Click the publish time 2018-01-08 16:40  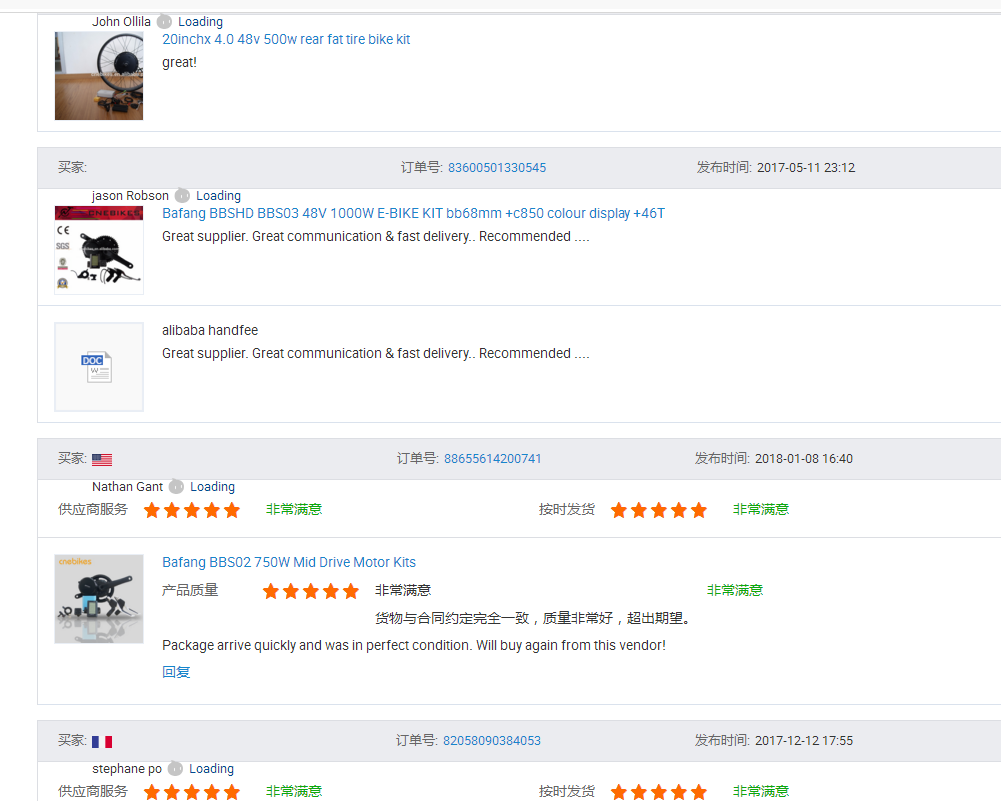point(804,459)
